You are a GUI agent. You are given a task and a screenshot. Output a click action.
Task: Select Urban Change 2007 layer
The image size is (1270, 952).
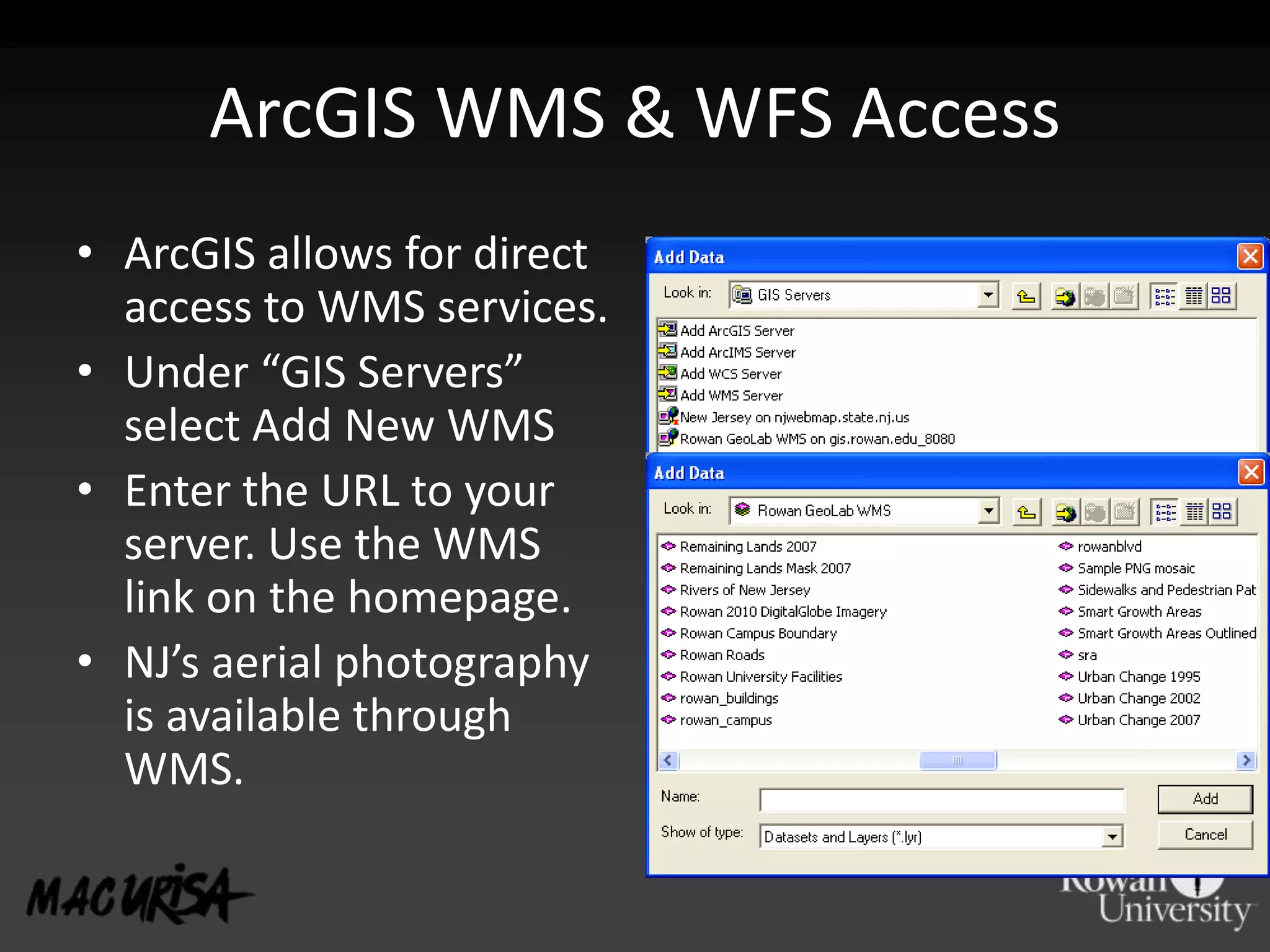1129,720
